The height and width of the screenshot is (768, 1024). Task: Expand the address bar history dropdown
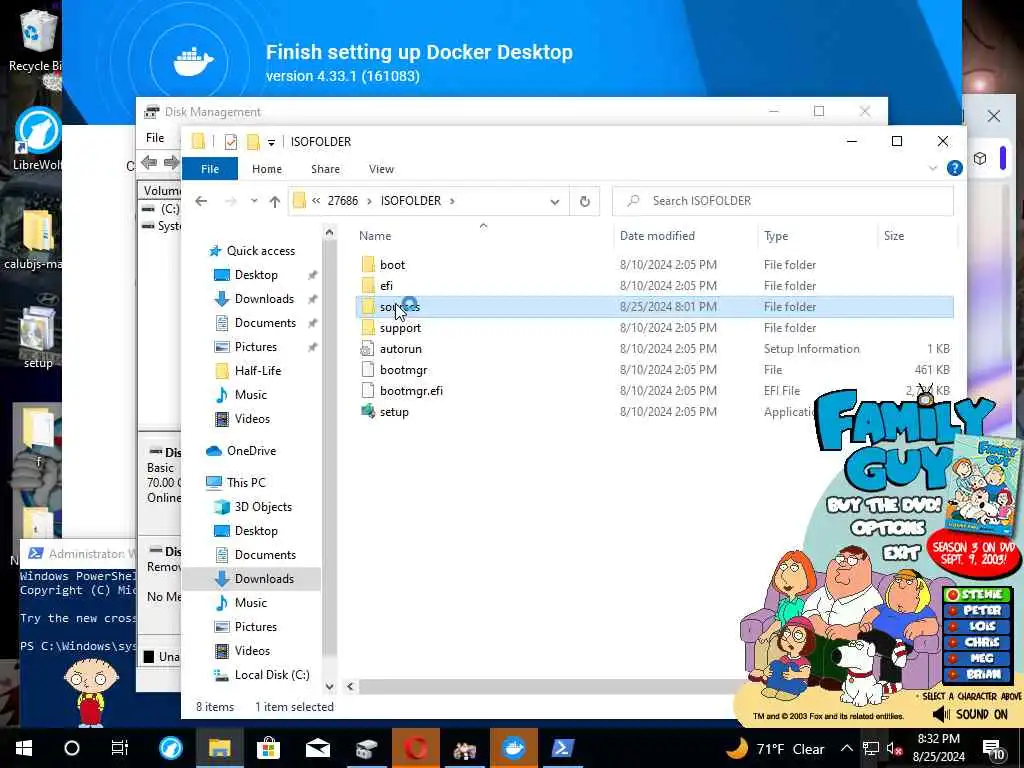coord(554,201)
